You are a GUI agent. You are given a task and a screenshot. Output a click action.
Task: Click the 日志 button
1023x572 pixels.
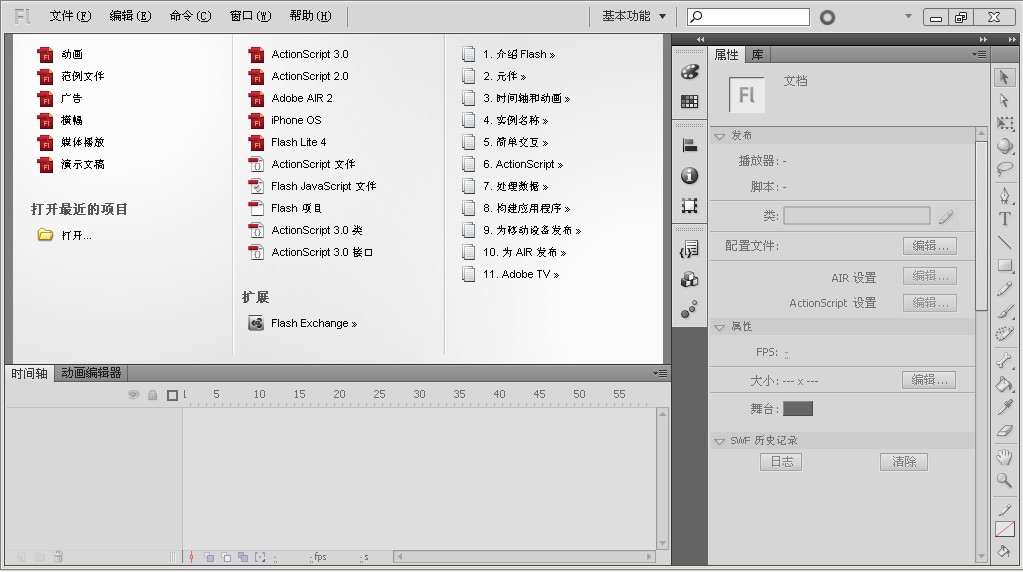782,462
